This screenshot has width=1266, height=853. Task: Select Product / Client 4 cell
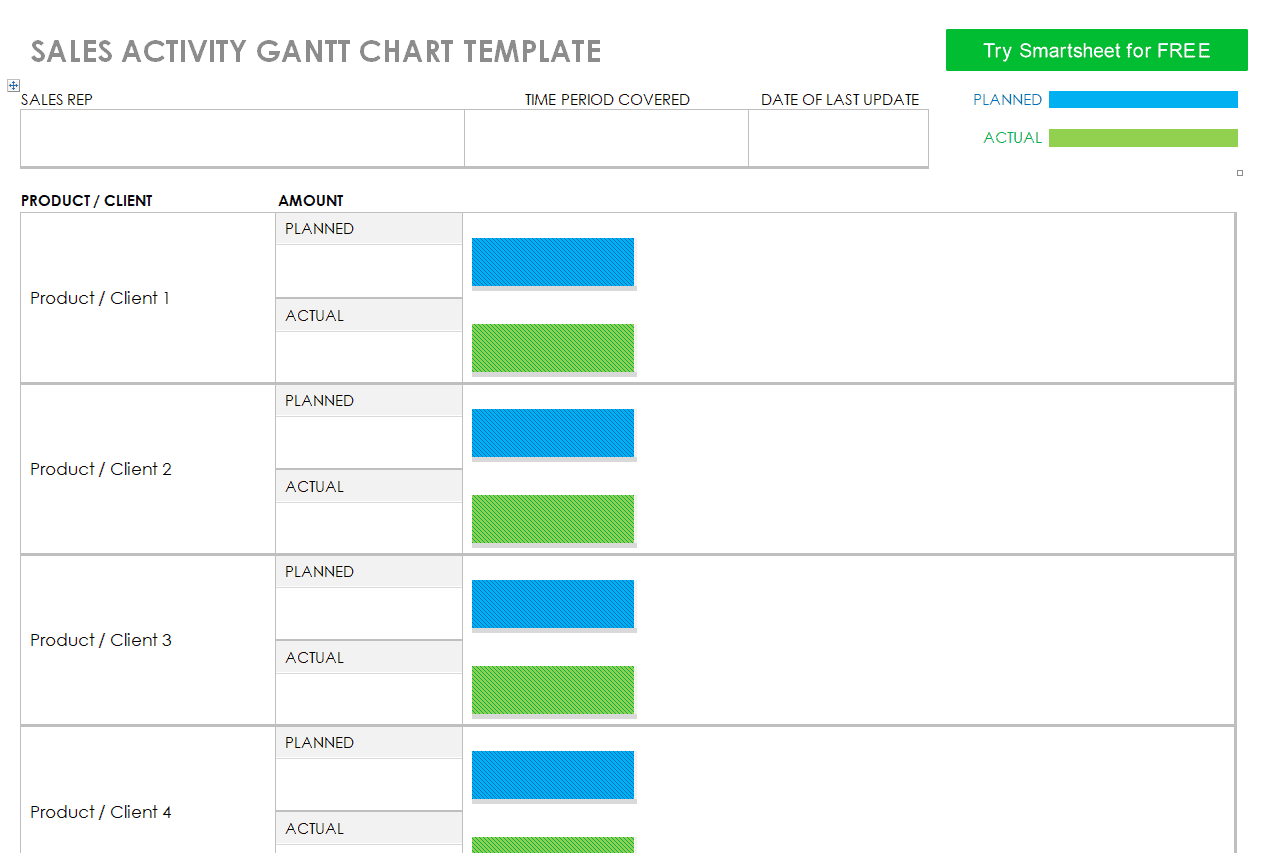coord(148,790)
